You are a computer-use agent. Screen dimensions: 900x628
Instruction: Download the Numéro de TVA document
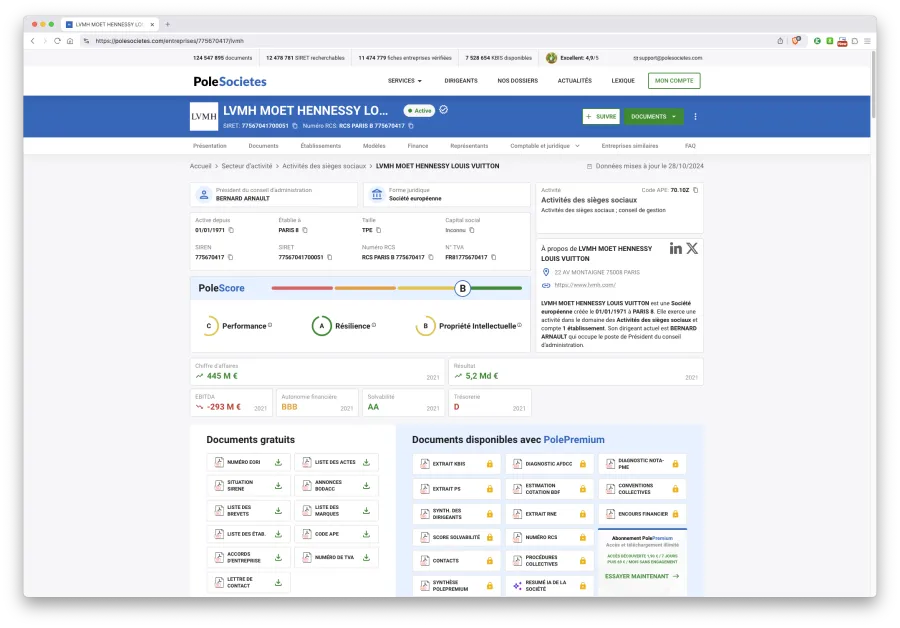366,557
